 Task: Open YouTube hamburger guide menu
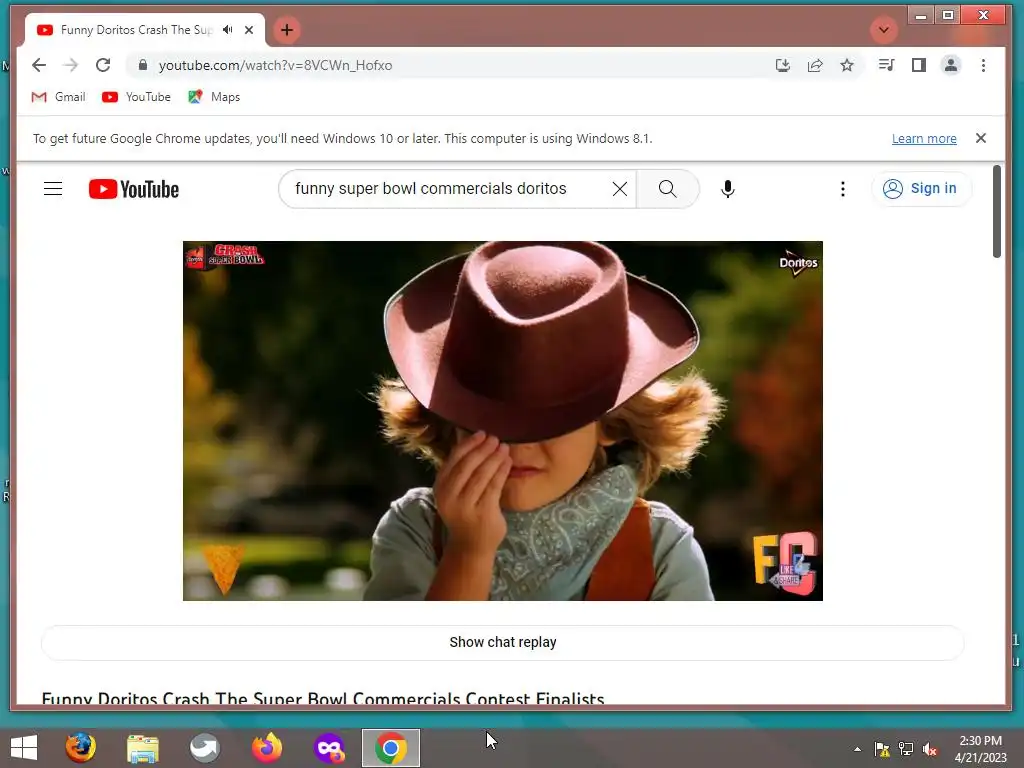pyautogui.click(x=53, y=189)
